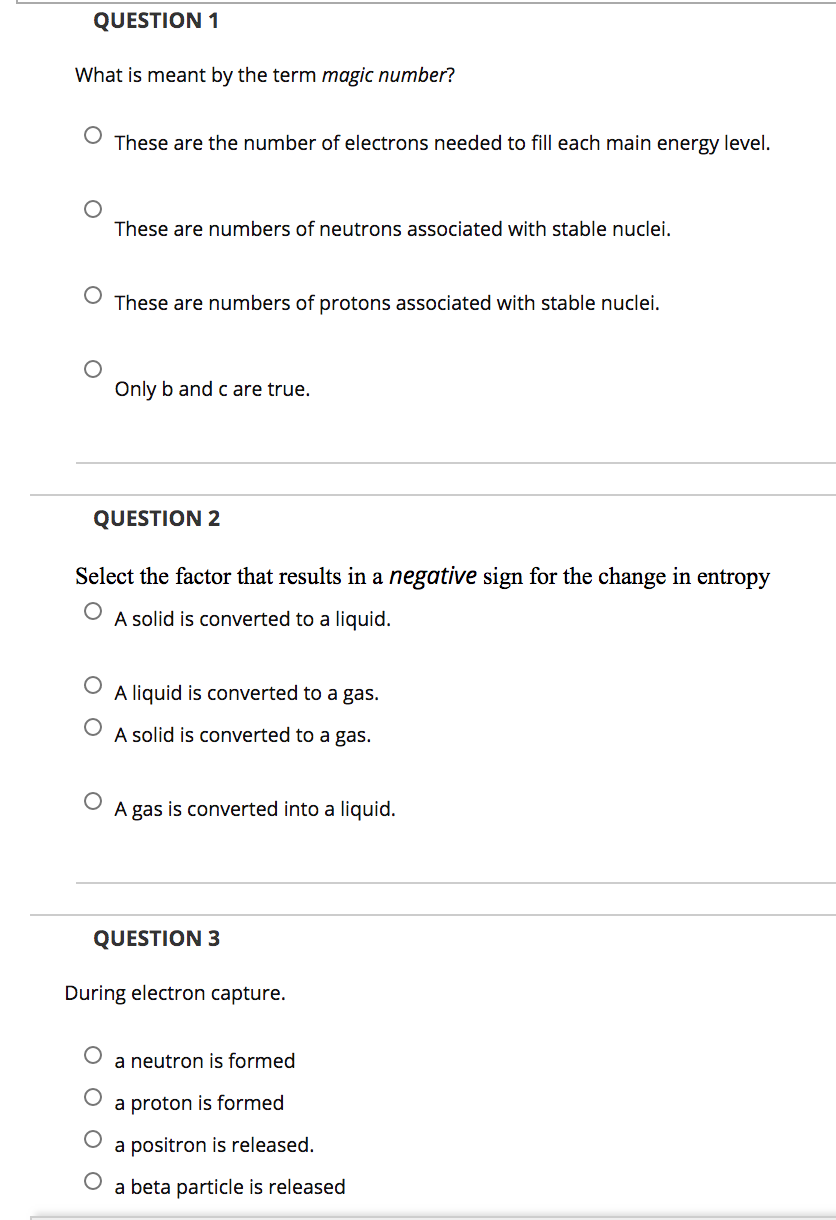Select "These are numbers of neutrons associated with stable nuclei"
This screenshot has width=836, height=1220.
point(92,209)
